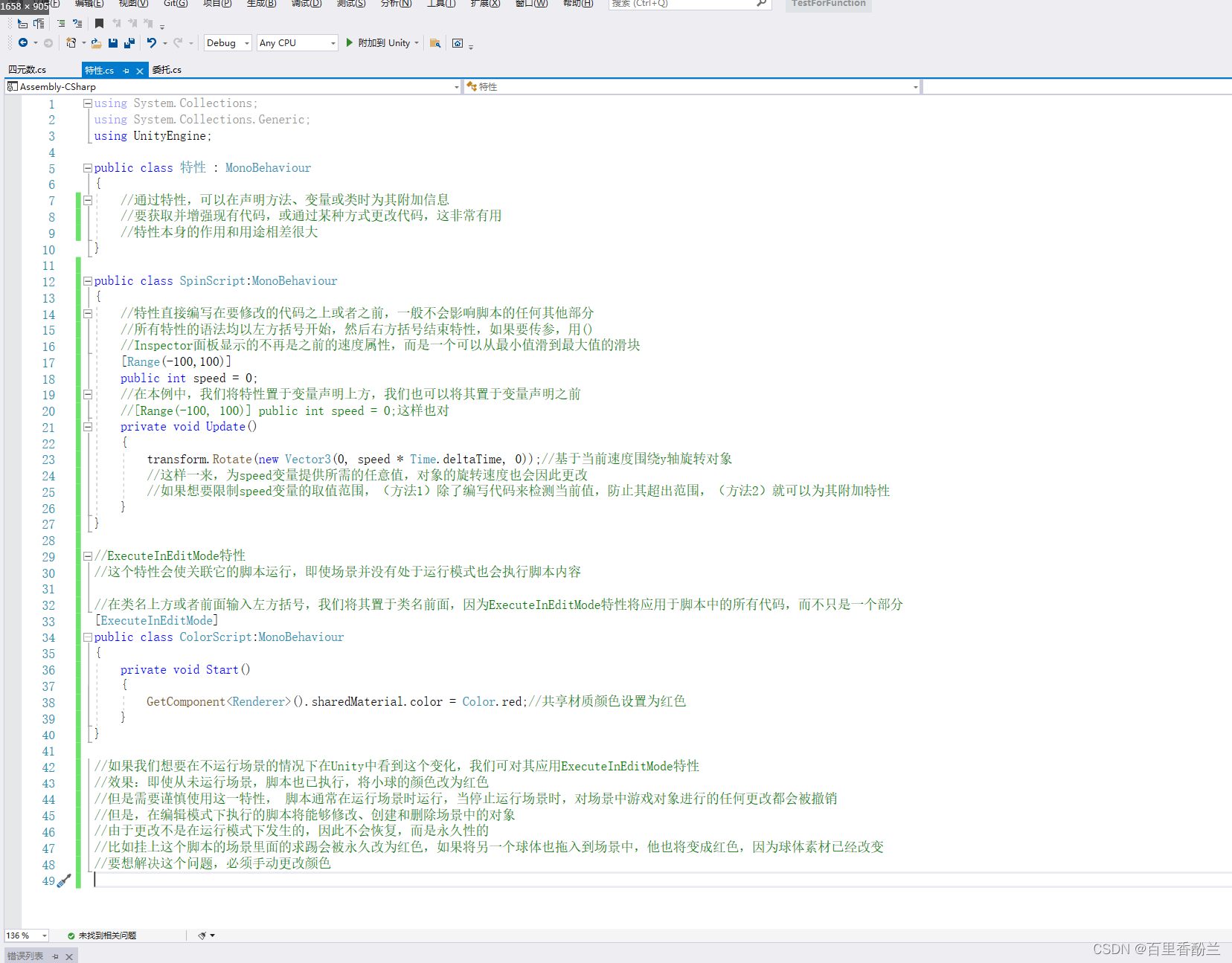Save the current file with the single floppy icon
The height and width of the screenshot is (963, 1232).
pyautogui.click(x=113, y=43)
